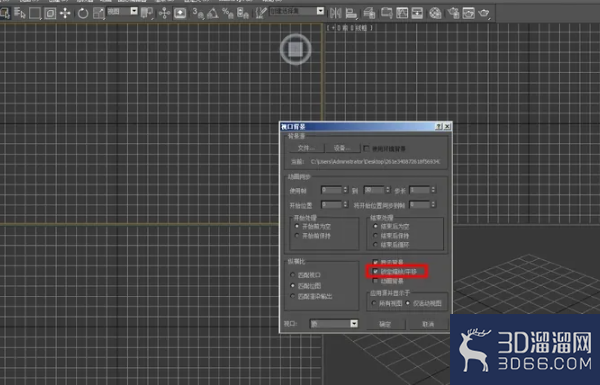Click the 到 end frame field
The image size is (600, 385).
[374, 190]
